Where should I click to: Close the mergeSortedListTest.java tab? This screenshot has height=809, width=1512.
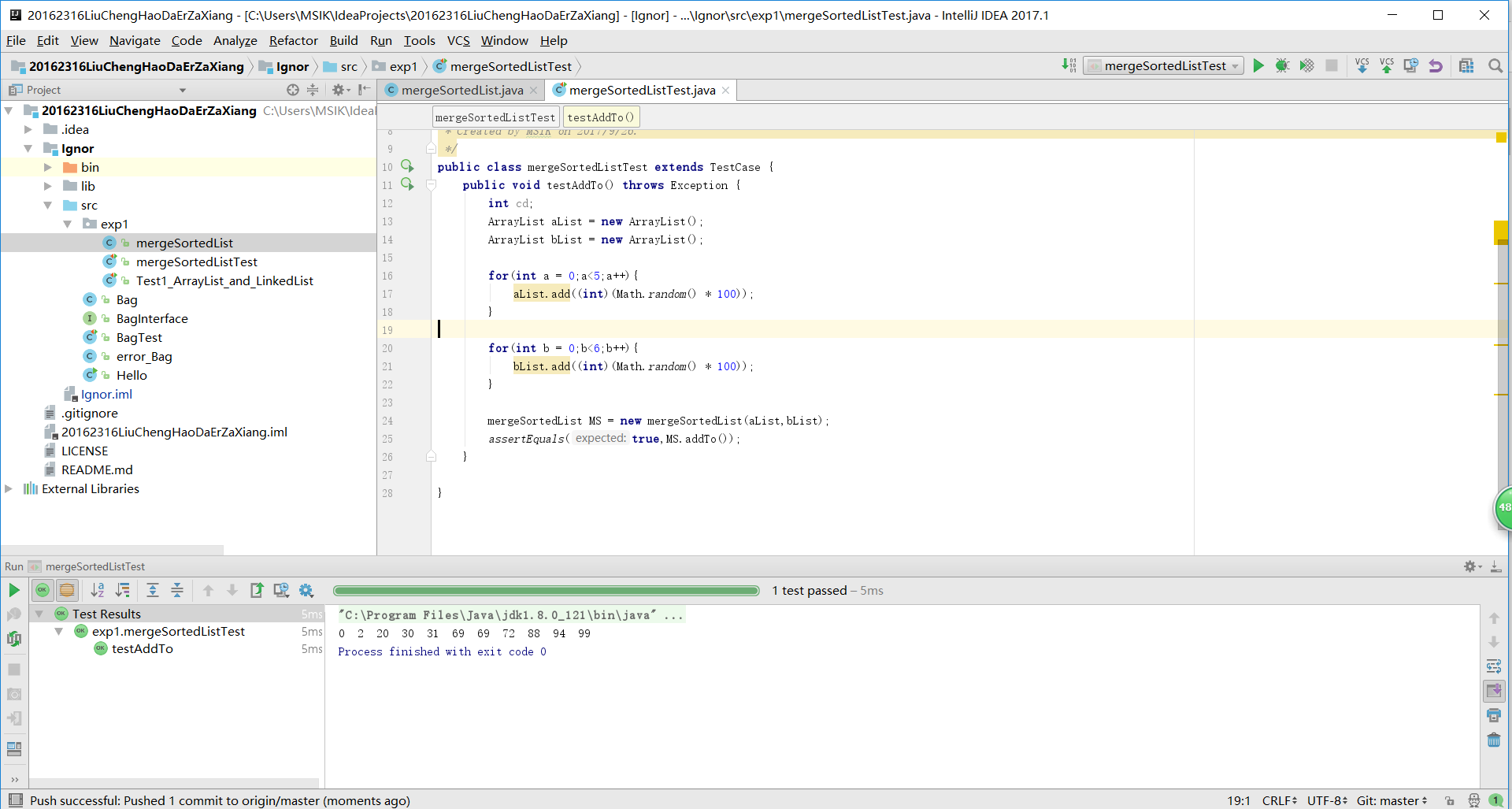click(x=725, y=91)
